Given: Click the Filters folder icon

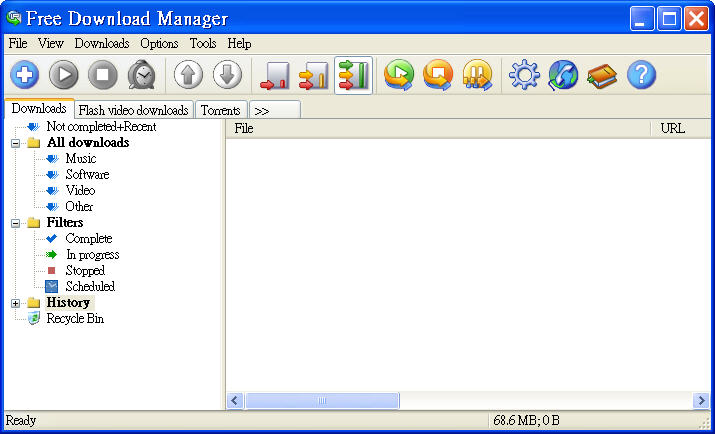Looking at the screenshot, I should [x=34, y=222].
